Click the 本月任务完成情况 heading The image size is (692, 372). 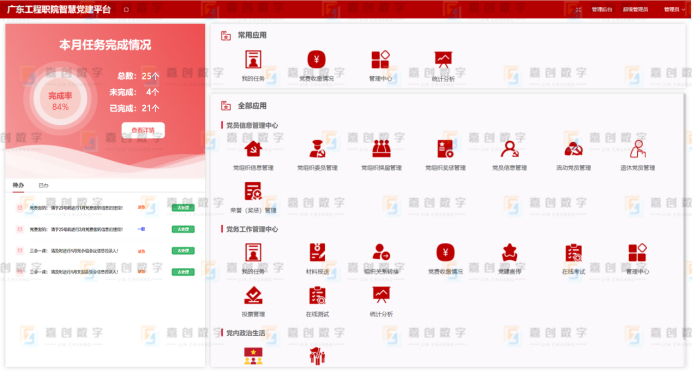105,45
